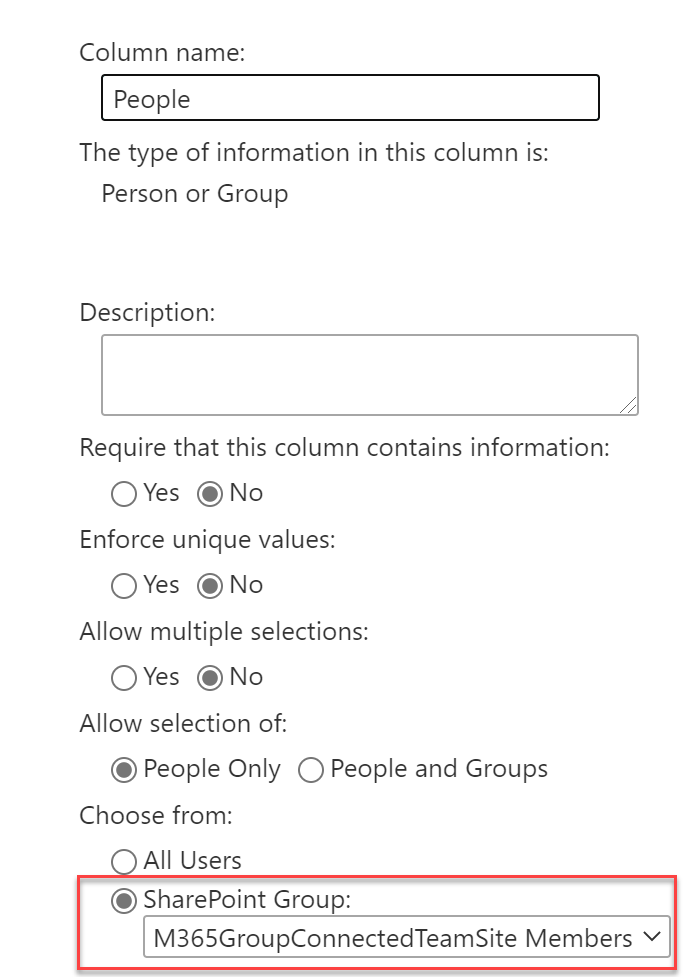Select Yes for Require column contains information
The image size is (686, 977).
tap(124, 494)
